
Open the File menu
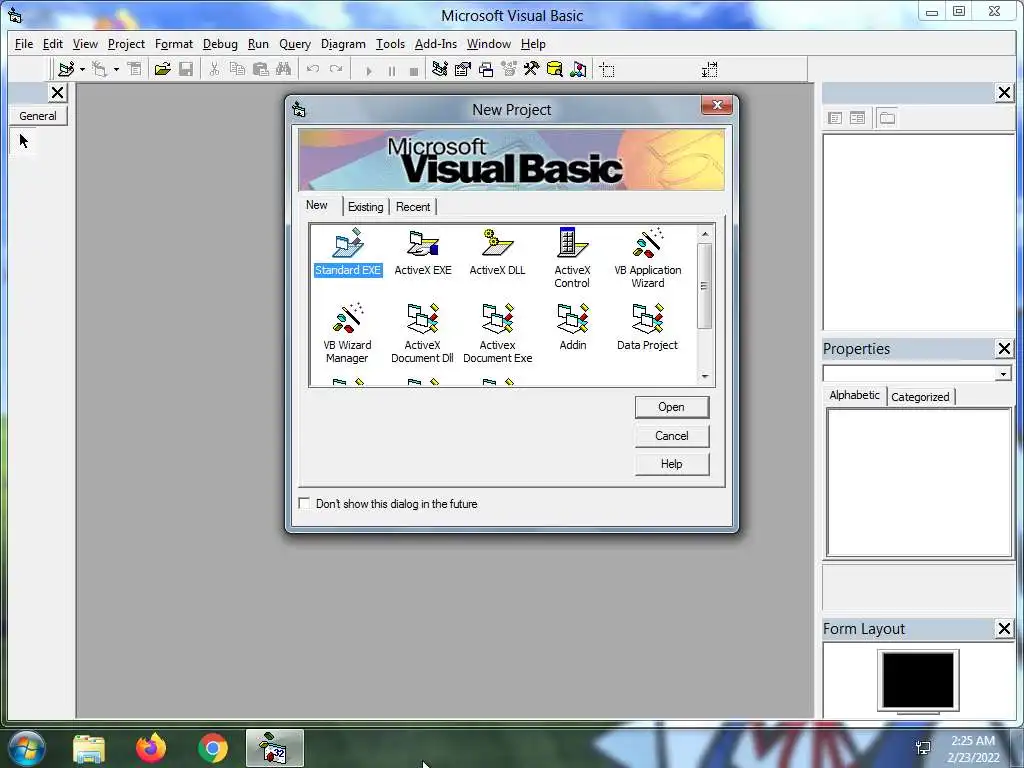coord(24,44)
